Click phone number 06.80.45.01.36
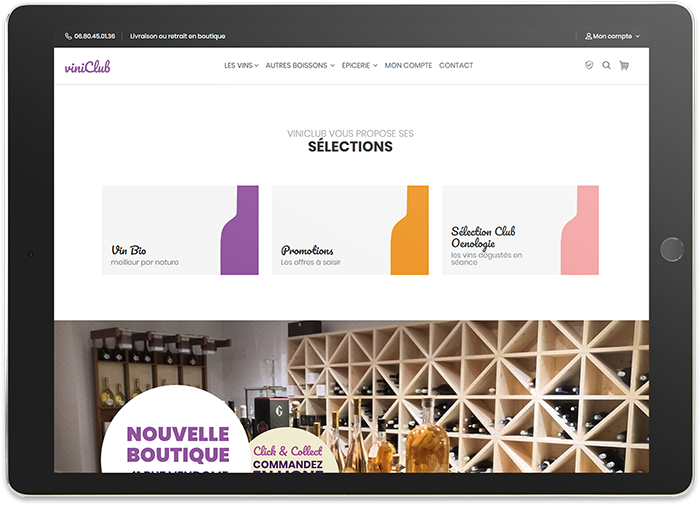Image resolution: width=700 pixels, height=505 pixels. pyautogui.click(x=94, y=36)
